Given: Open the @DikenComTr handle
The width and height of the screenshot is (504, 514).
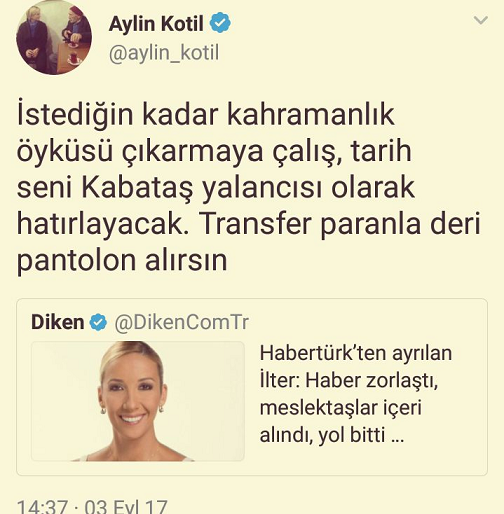Looking at the screenshot, I should (x=182, y=322).
